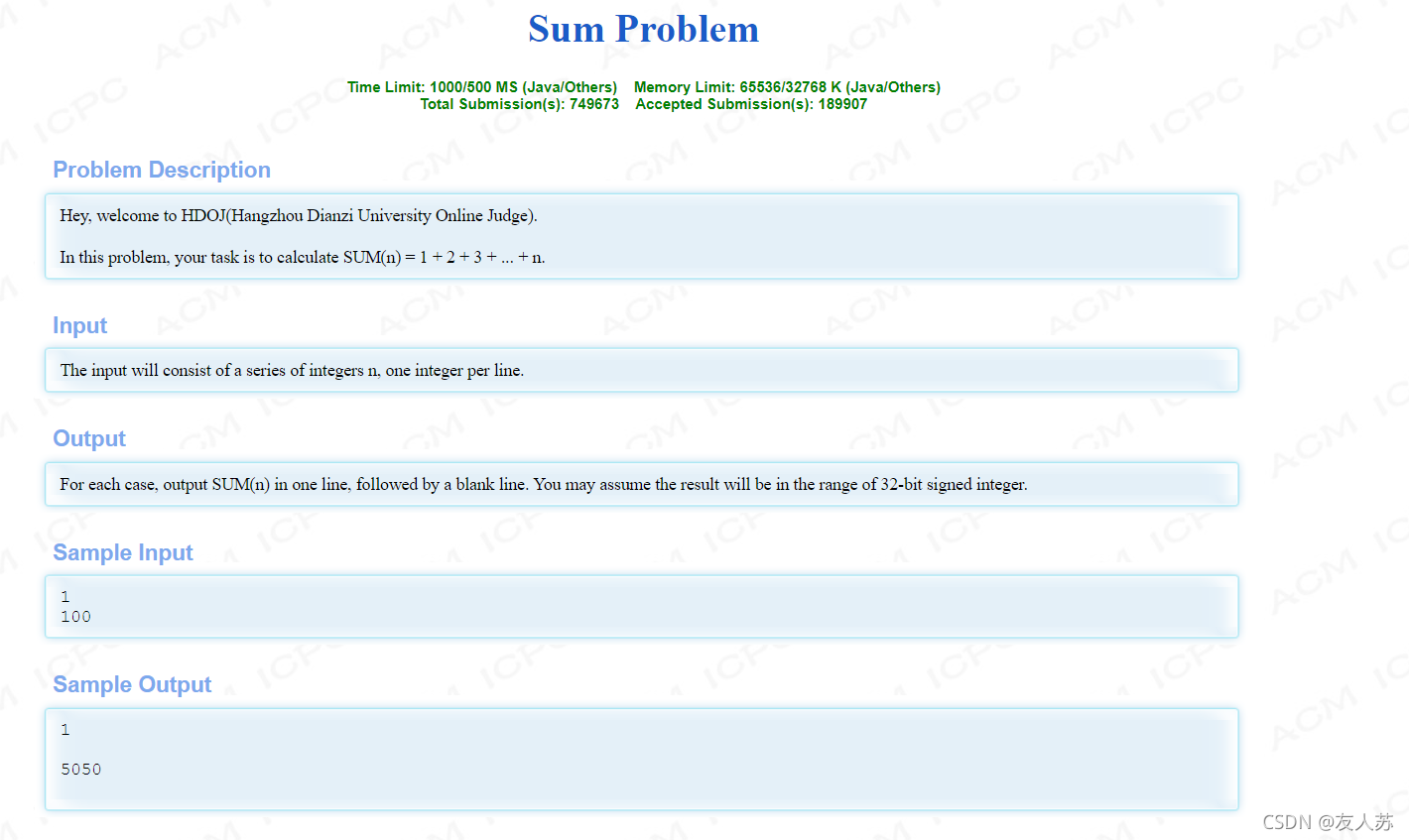Select the Time Limit 1000/500 MS text
The image size is (1409, 840).
482,87
